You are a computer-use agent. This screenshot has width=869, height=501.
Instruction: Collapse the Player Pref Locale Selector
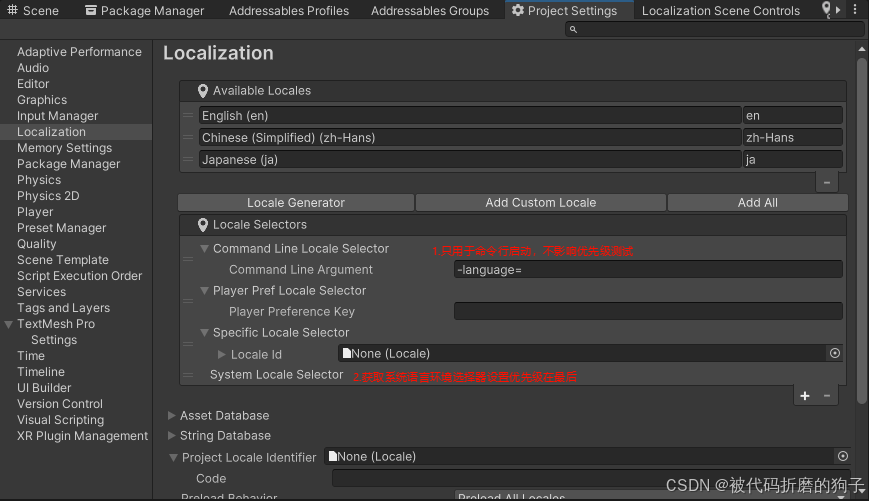tap(205, 291)
